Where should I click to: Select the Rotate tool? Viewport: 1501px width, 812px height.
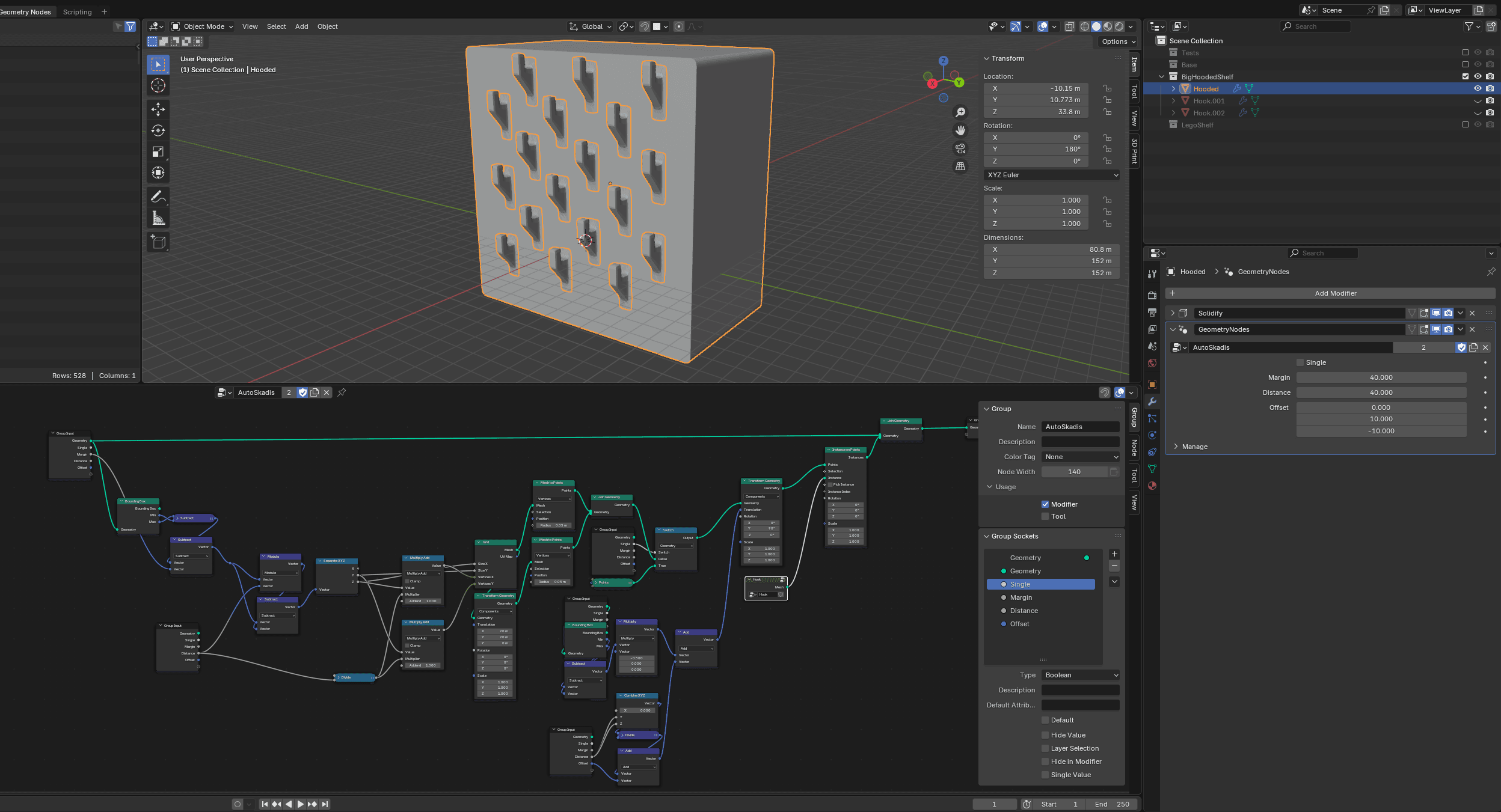(x=158, y=130)
